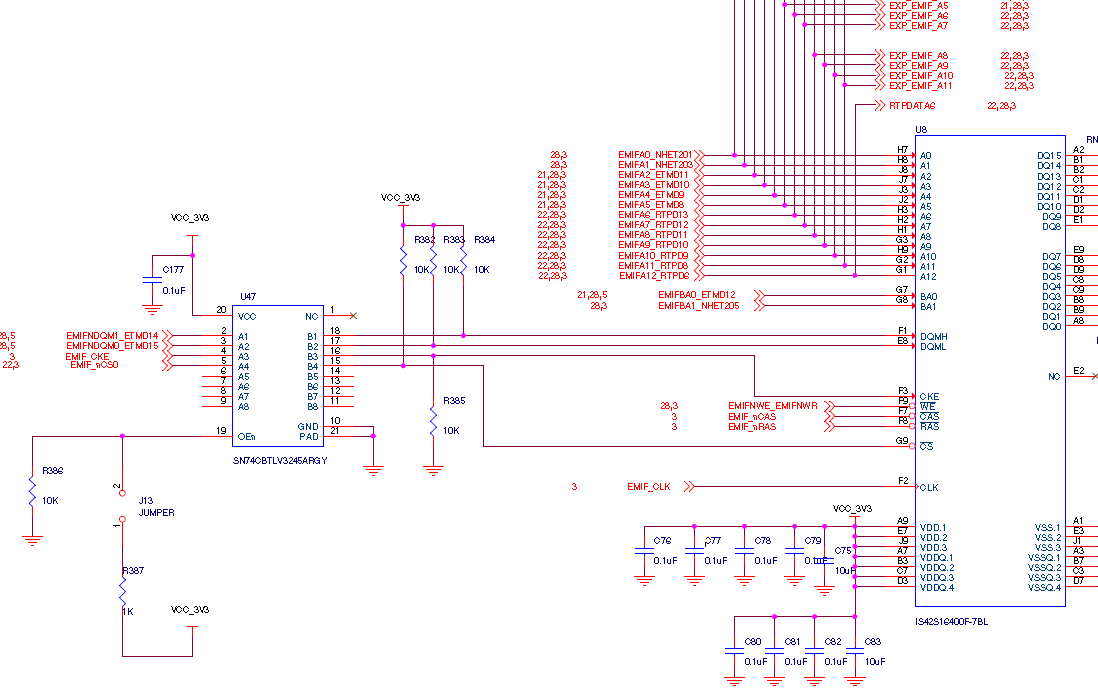
Task: Select resistor R386 label
Action: click(53, 471)
